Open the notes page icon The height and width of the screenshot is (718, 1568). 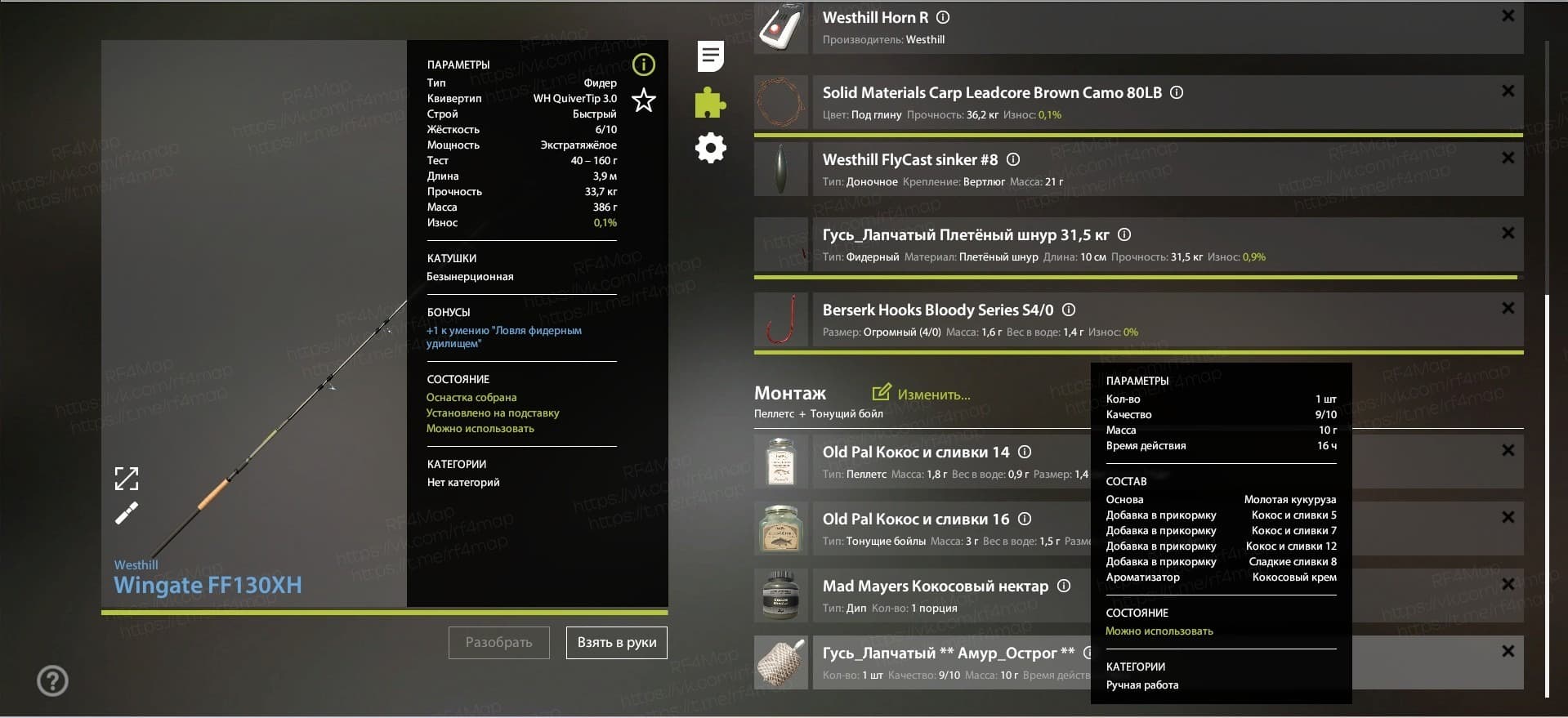tap(711, 56)
